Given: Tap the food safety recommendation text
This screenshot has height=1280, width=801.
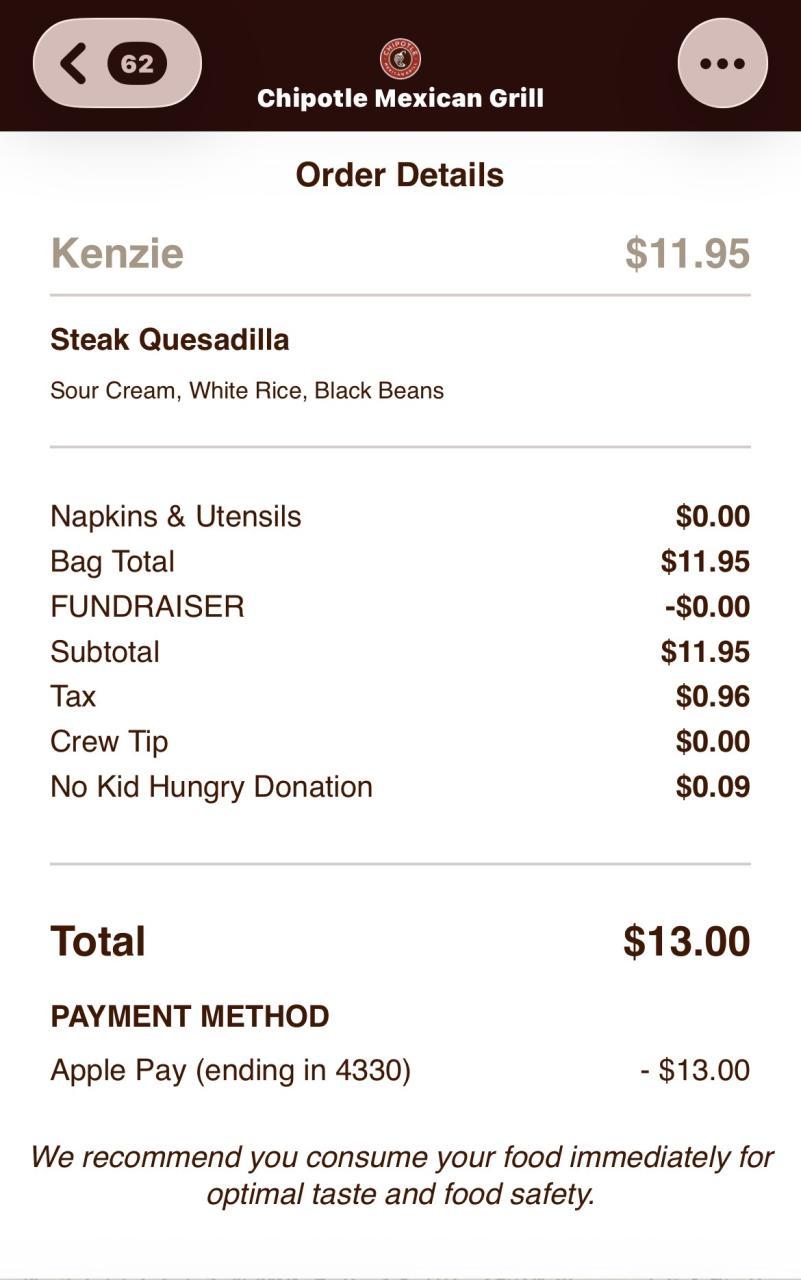Looking at the screenshot, I should [400, 1175].
